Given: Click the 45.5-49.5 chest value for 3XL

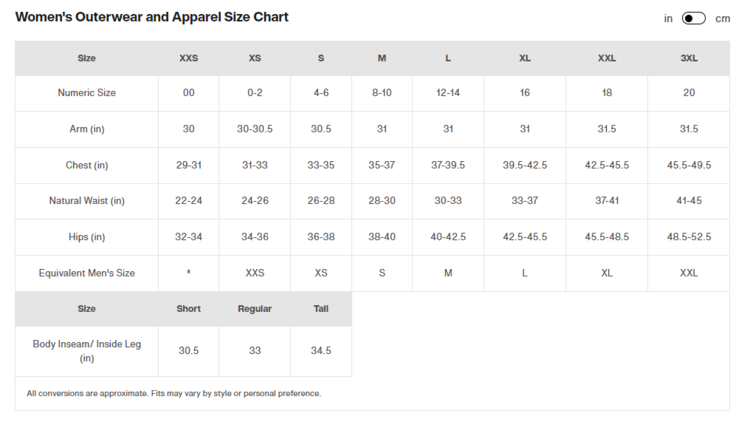Looking at the screenshot, I should 688,165.
